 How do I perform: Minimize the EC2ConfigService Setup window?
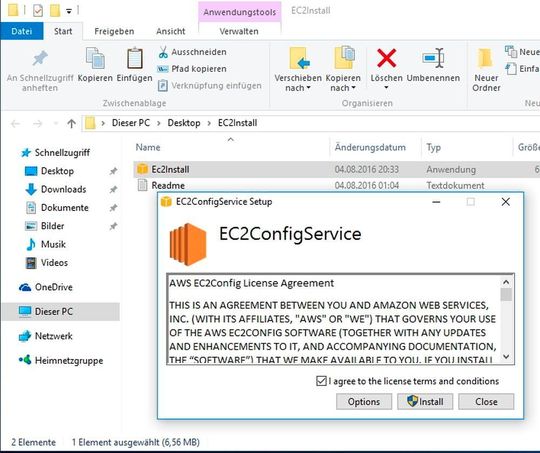pyautogui.click(x=436, y=202)
